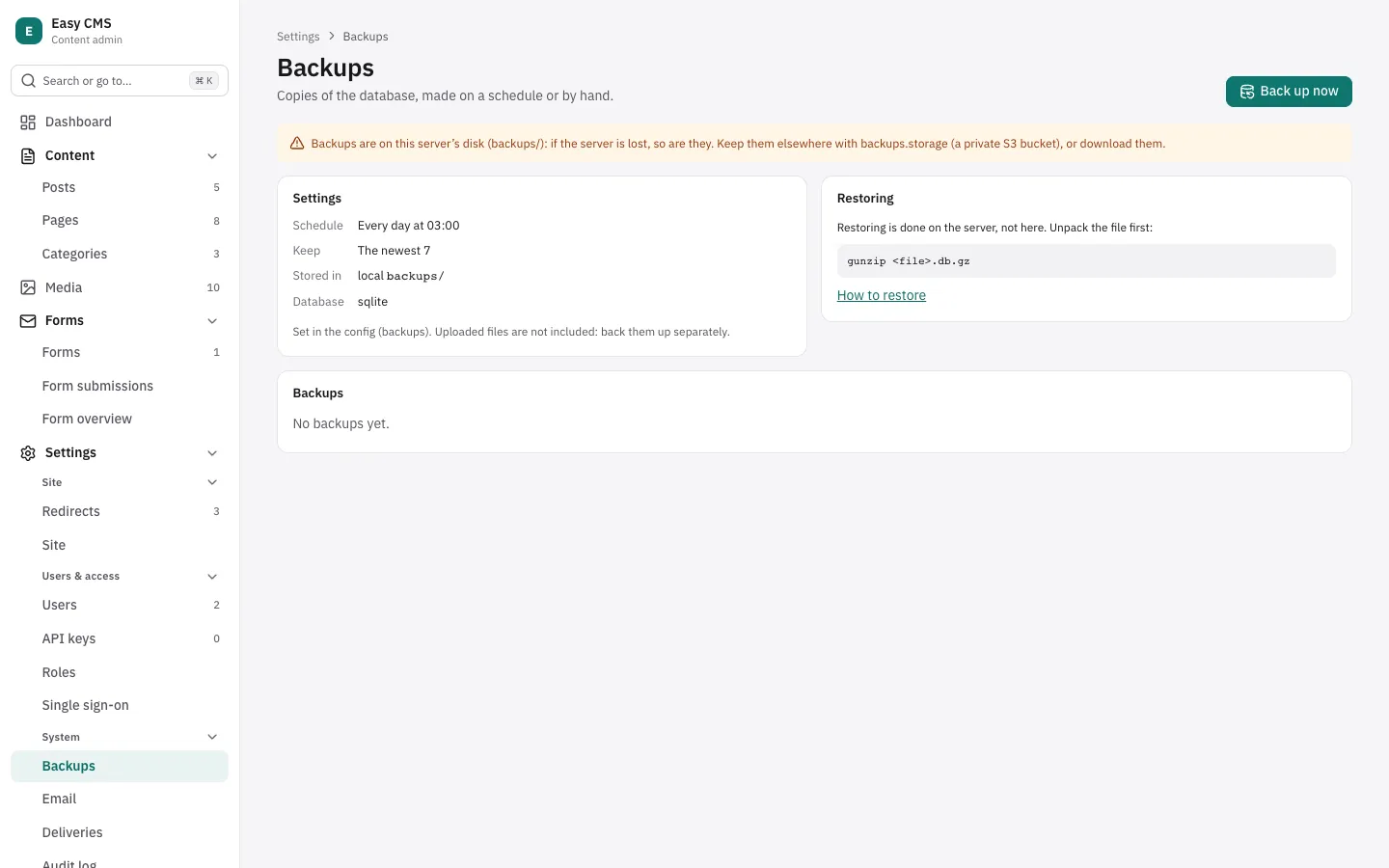Click the Settings breadcrumb link

298,37
